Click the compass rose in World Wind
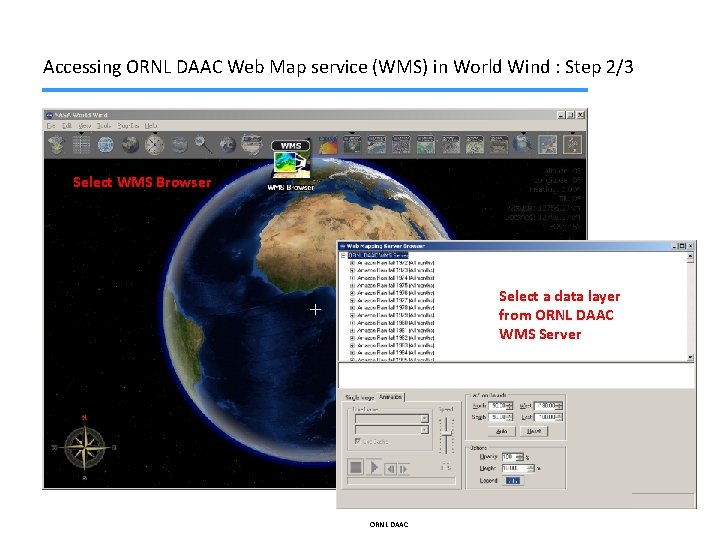Screen dimensions: 720x540 (84, 447)
